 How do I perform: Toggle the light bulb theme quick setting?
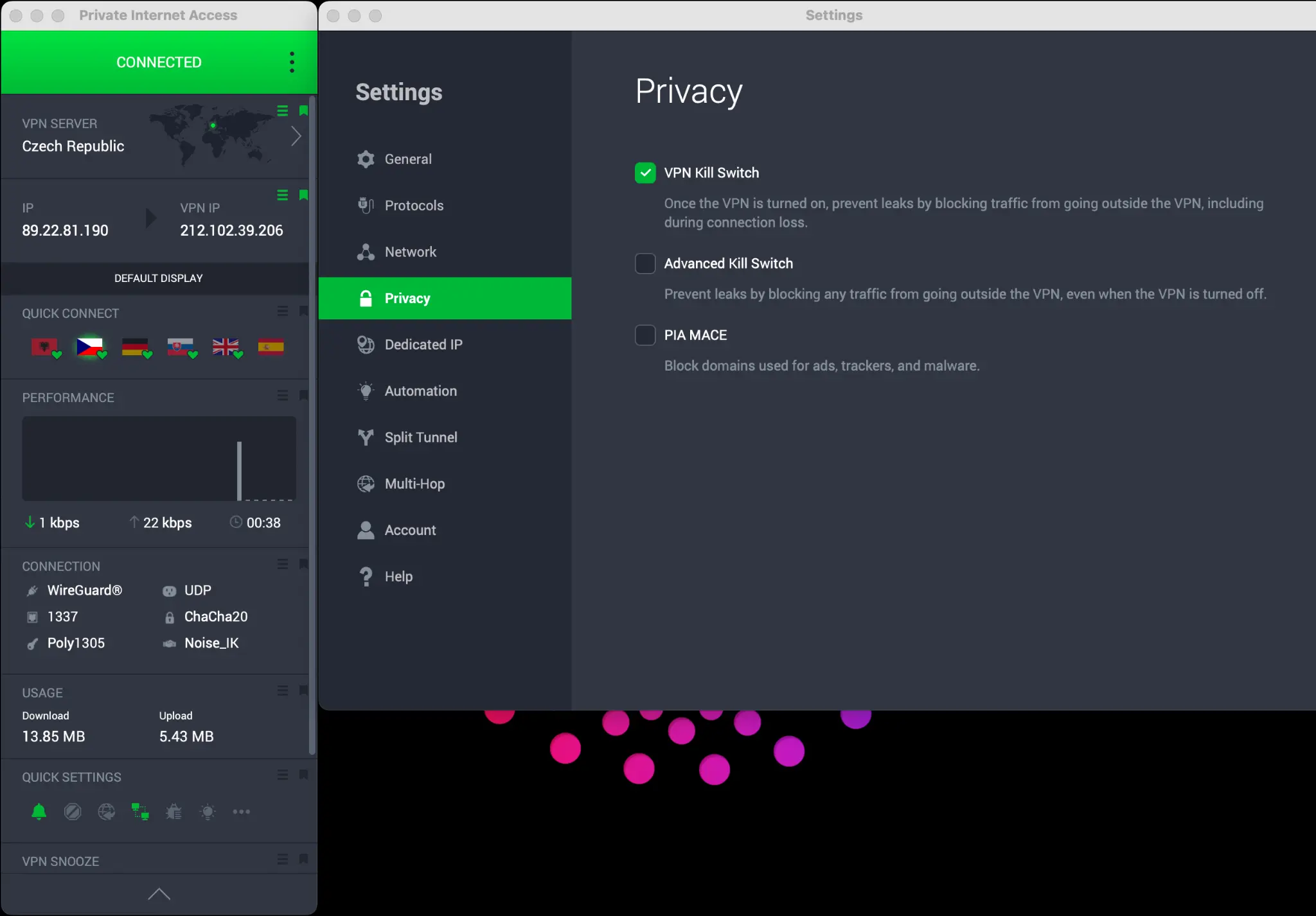tap(208, 812)
